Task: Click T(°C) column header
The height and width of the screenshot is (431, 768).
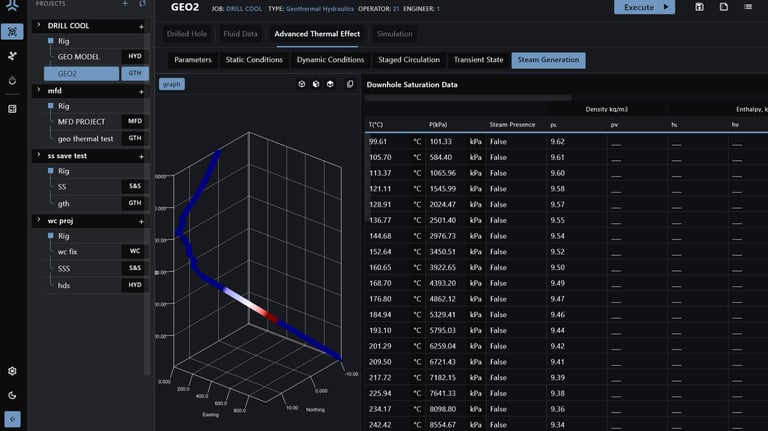Action: point(376,124)
